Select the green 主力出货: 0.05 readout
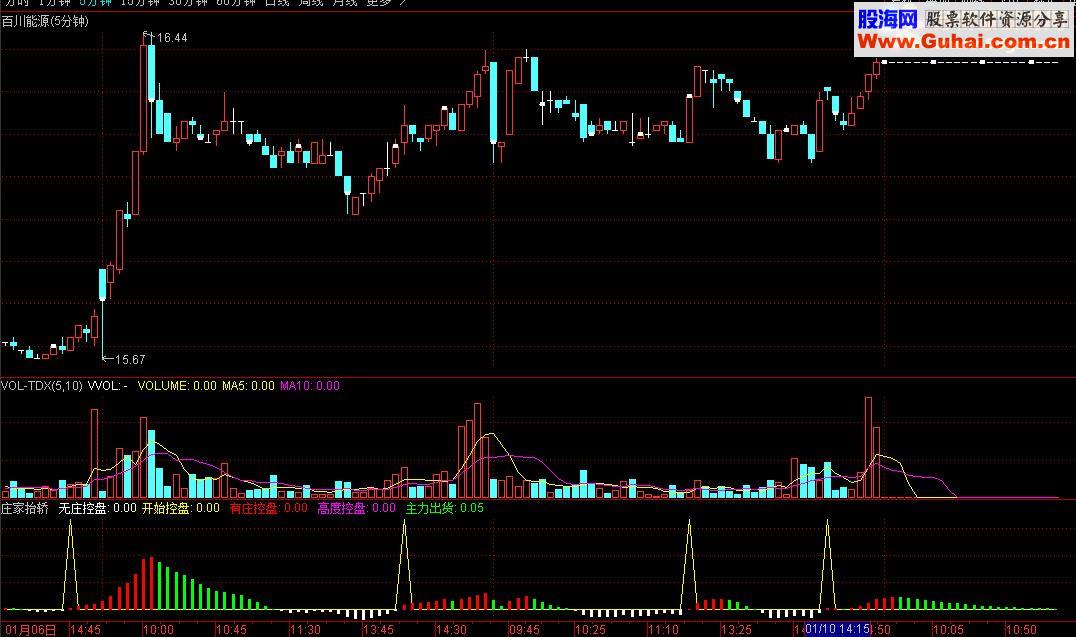This screenshot has width=1076, height=637. (445, 508)
